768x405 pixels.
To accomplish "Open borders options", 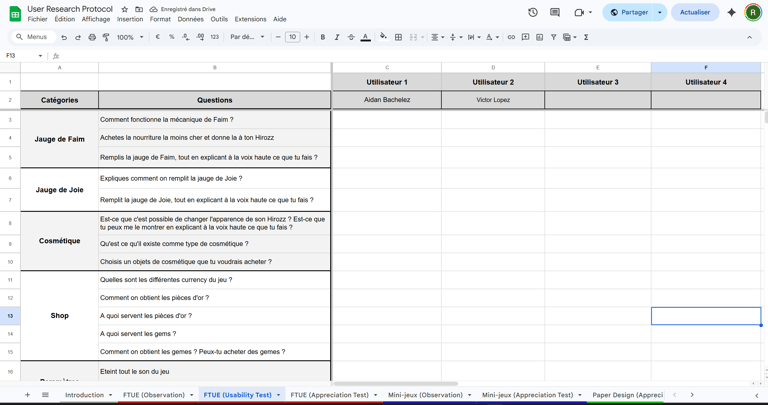I will pyautogui.click(x=399, y=37).
